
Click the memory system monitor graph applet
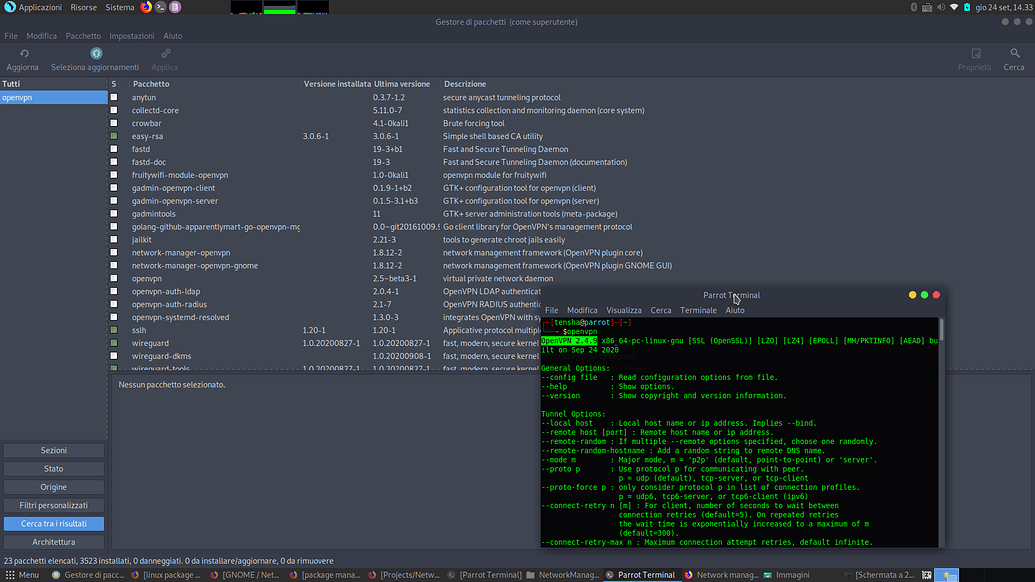coord(280,7)
